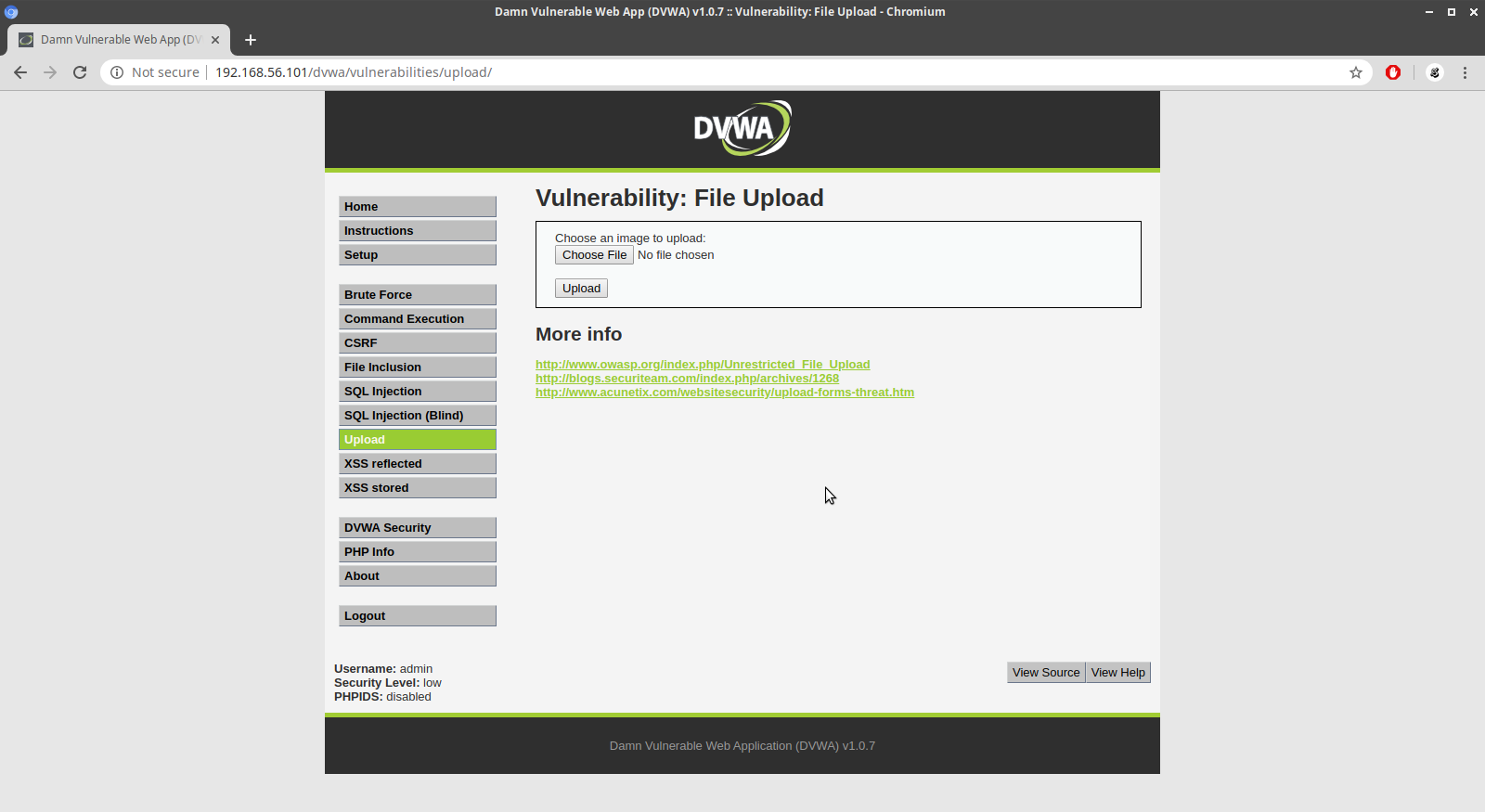Image resolution: width=1485 pixels, height=812 pixels.
Task: Close the DVWA browser tab
Action: [x=215, y=40]
